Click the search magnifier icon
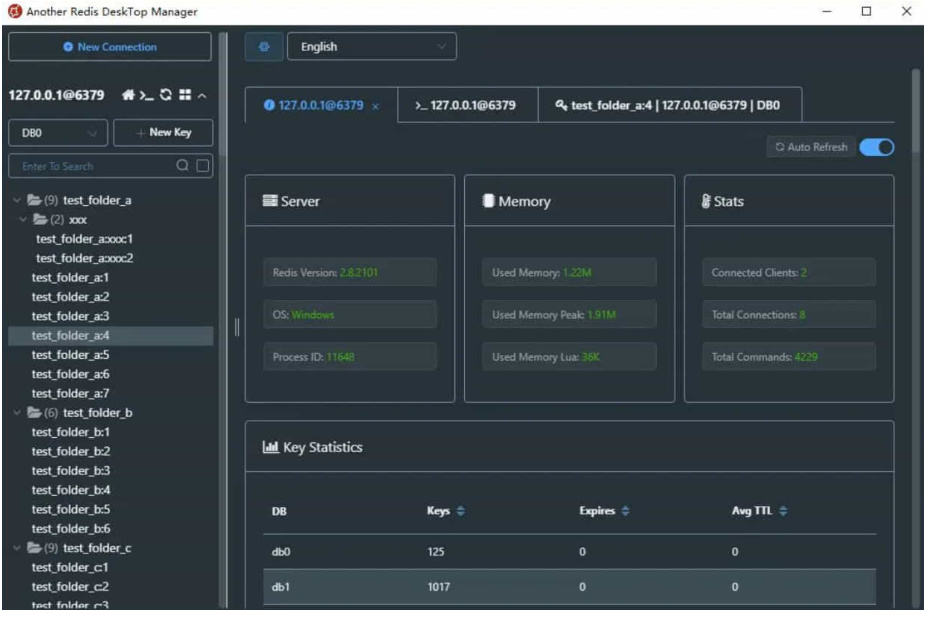 point(182,165)
